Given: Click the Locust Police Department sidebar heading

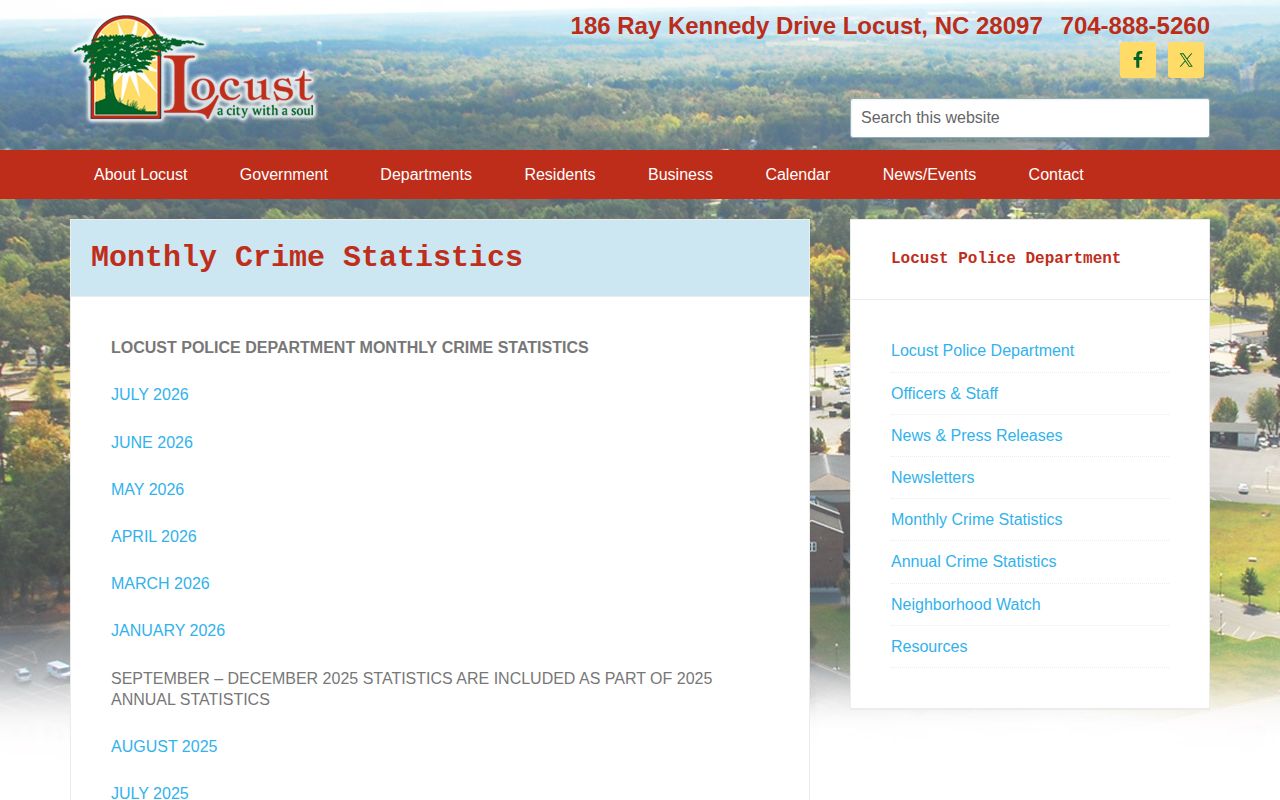Looking at the screenshot, I should pos(1005,258).
